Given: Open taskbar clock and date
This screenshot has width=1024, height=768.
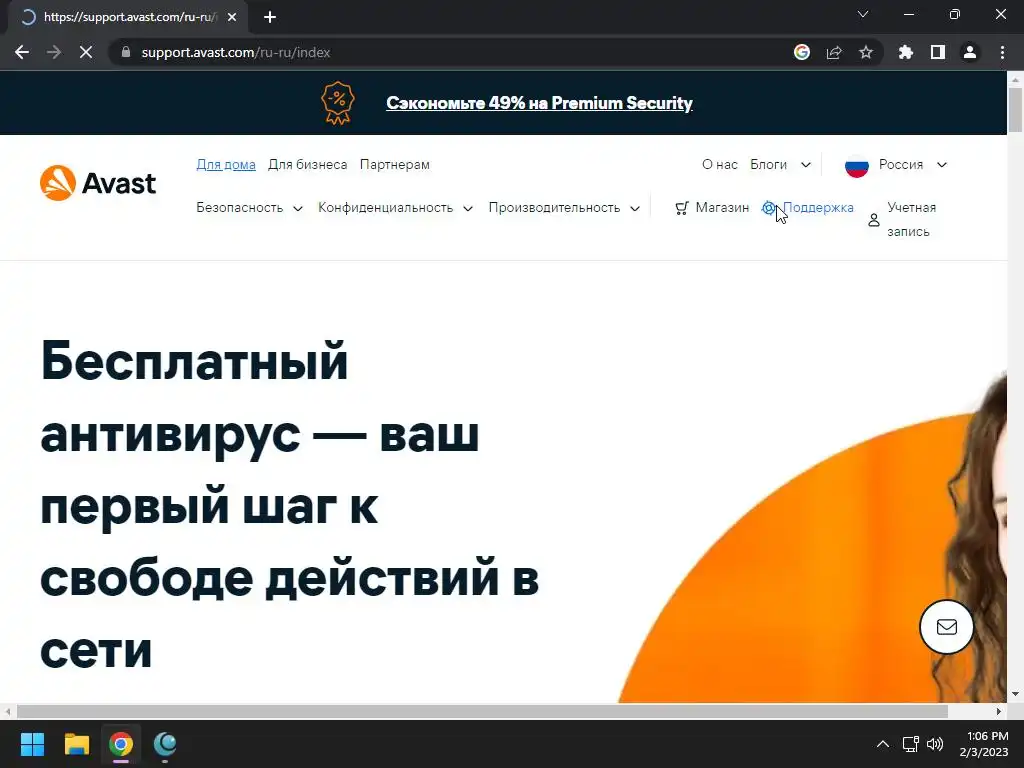Looking at the screenshot, I should click(984, 744).
